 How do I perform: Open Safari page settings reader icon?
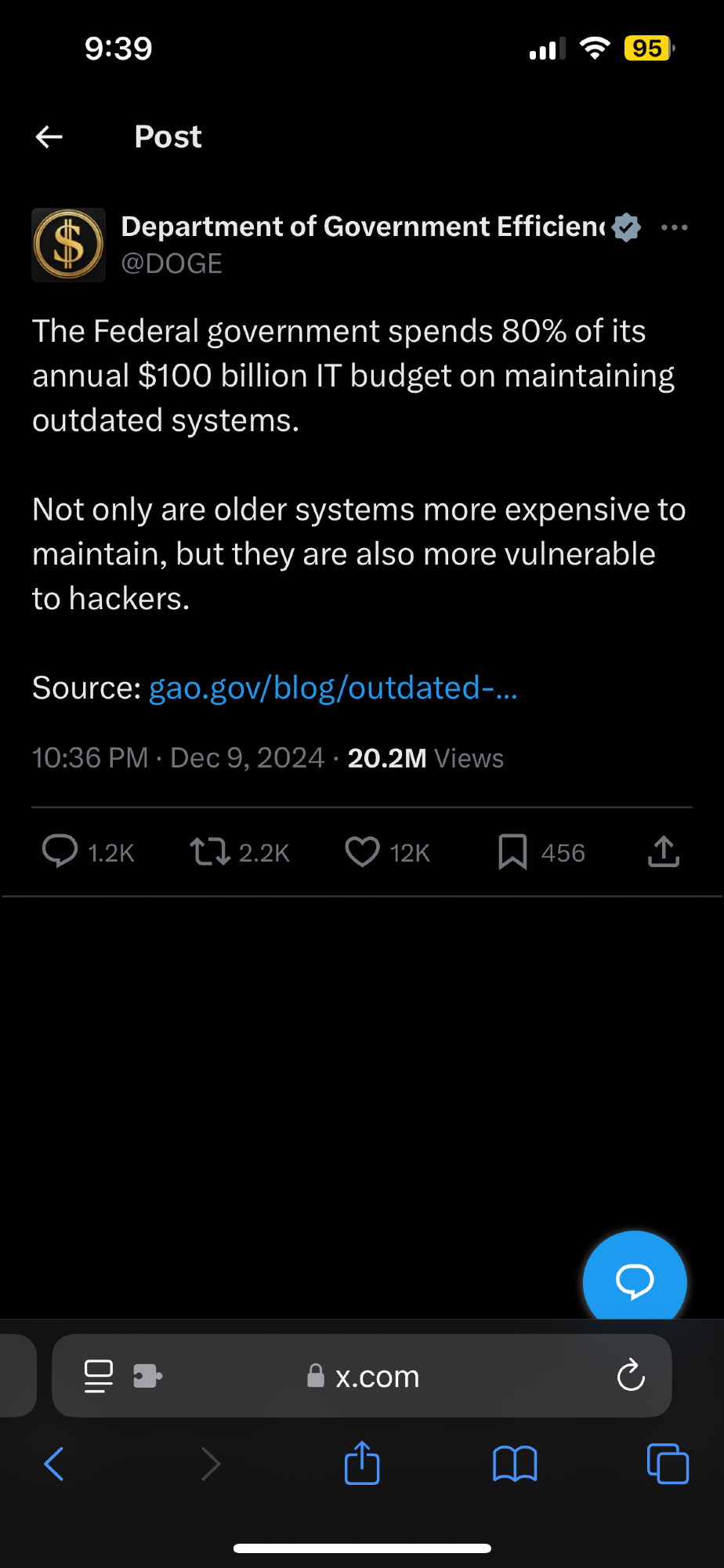(x=99, y=1376)
